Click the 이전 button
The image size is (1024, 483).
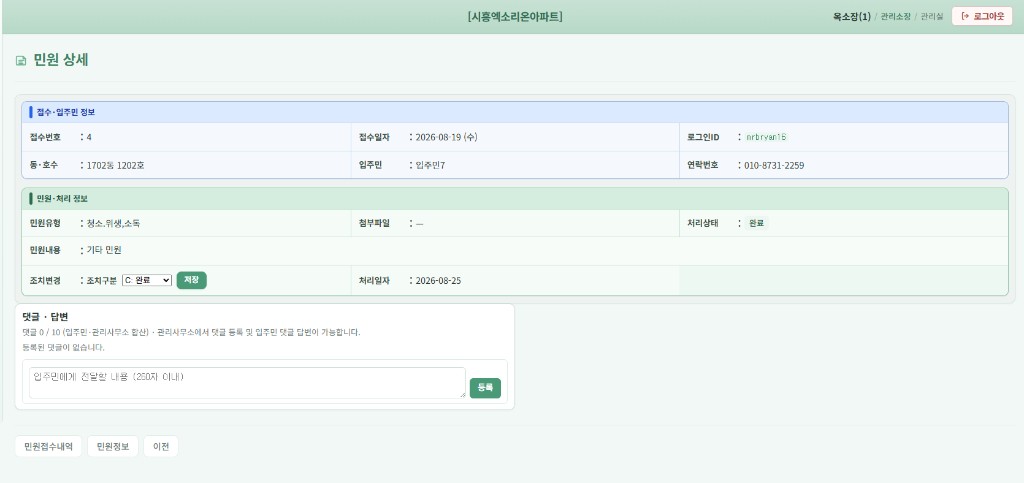click(x=161, y=446)
